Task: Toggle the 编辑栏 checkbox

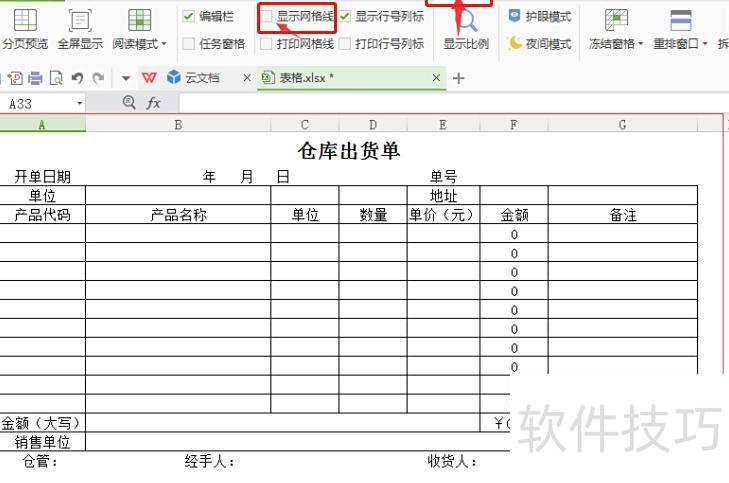Action: coord(188,17)
